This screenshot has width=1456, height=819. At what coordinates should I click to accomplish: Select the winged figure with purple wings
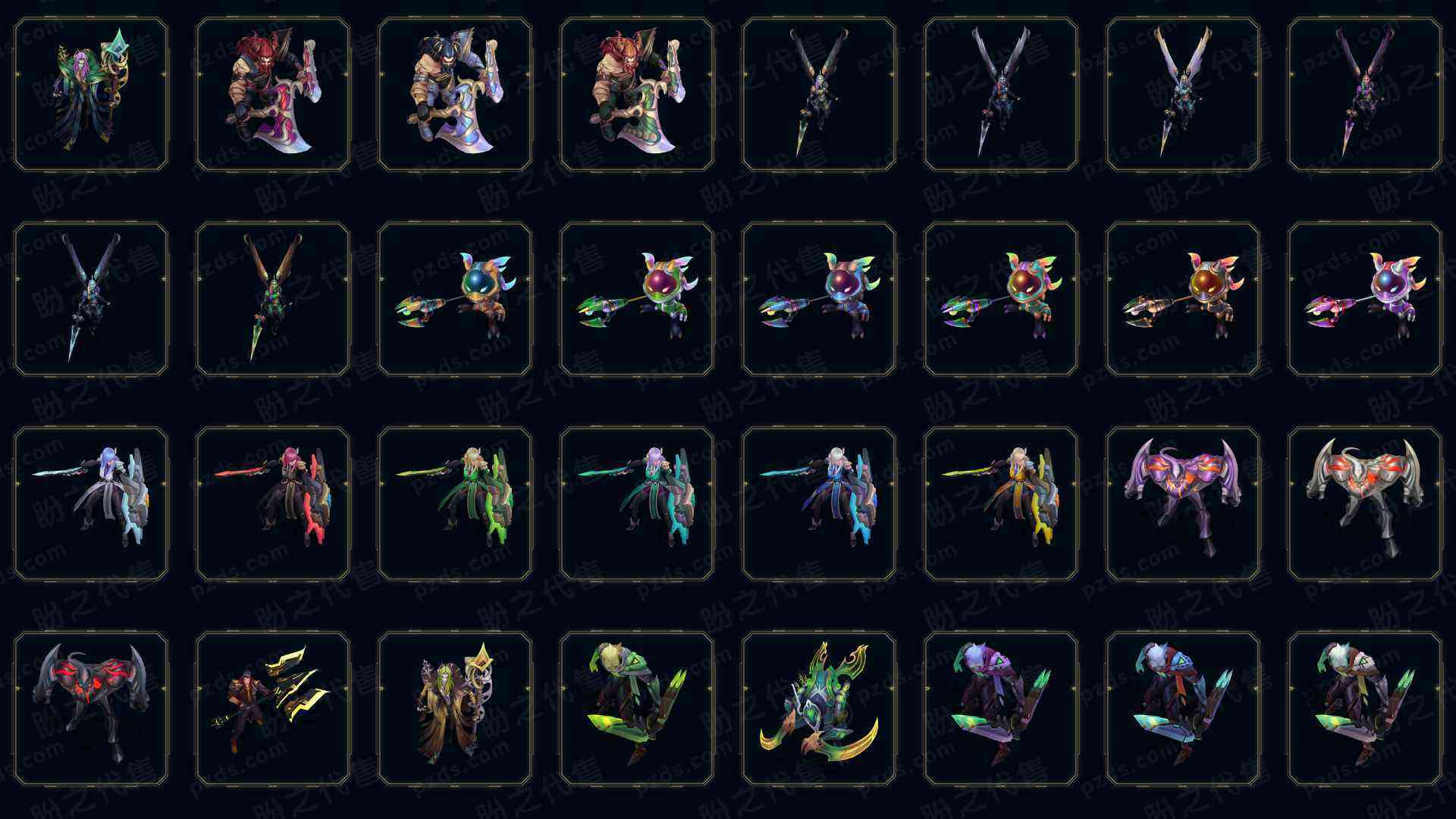coord(1365,94)
